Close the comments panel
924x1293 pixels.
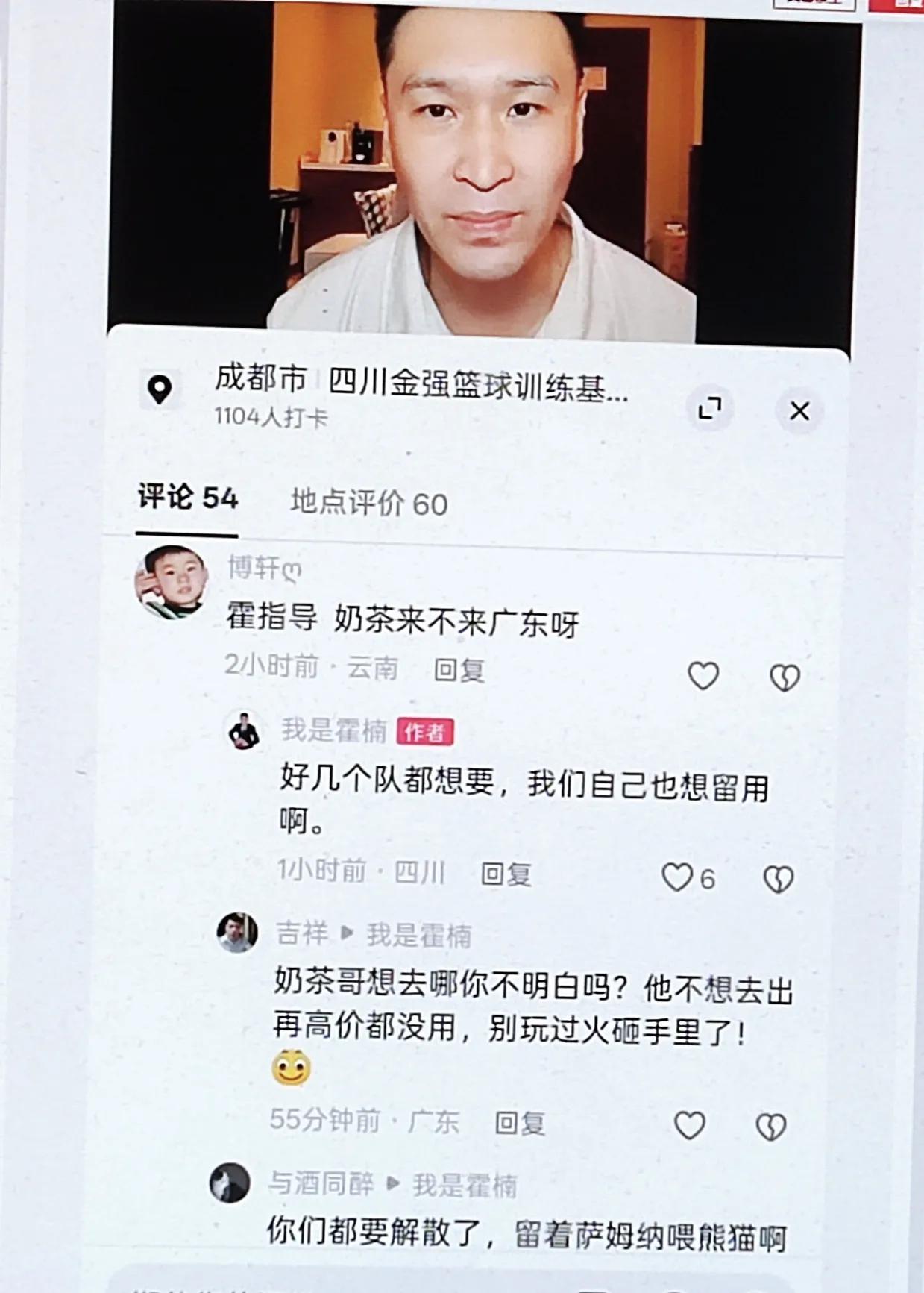pos(799,410)
